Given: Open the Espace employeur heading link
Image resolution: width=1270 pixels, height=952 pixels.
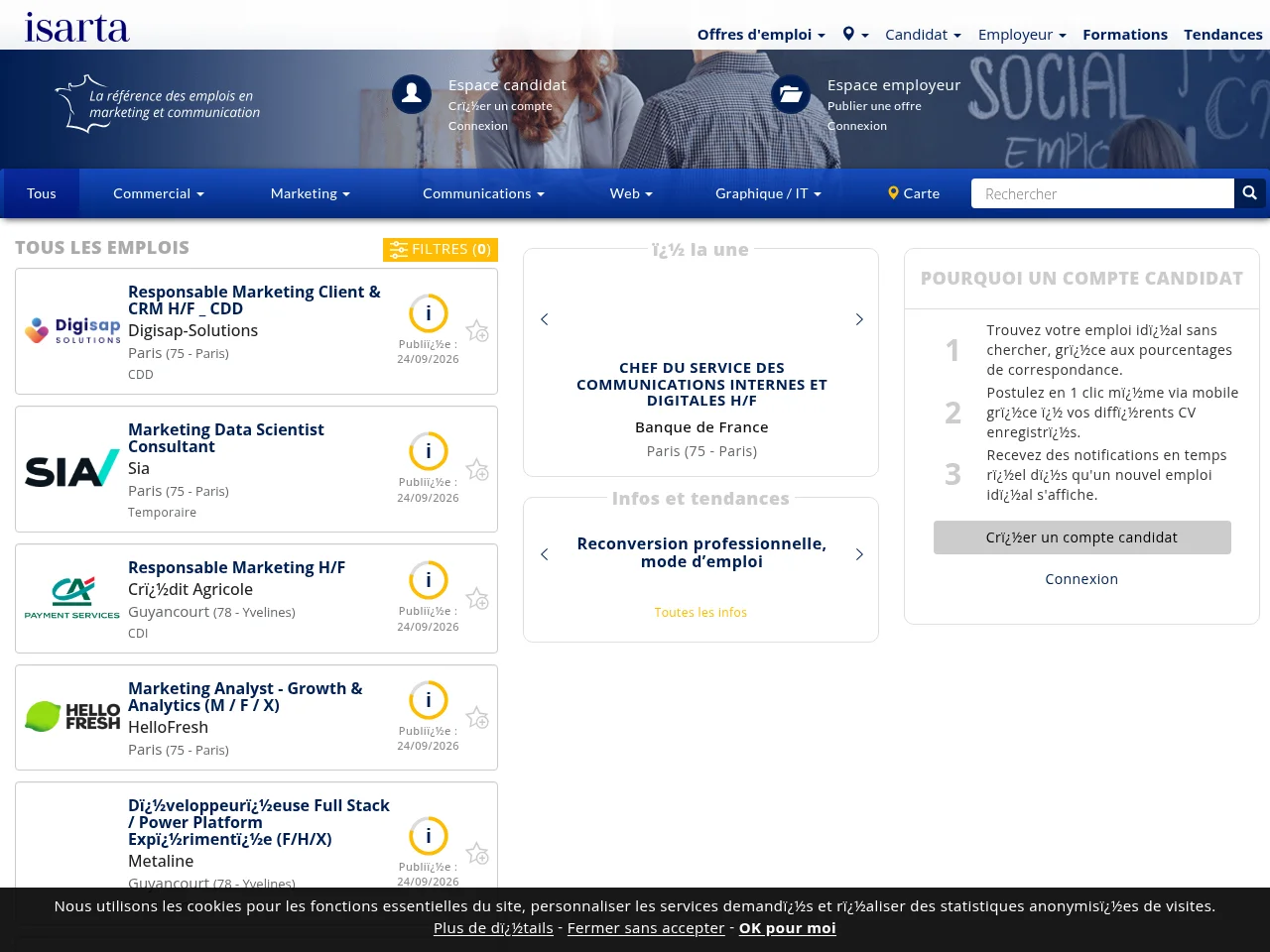Looking at the screenshot, I should click(x=894, y=85).
